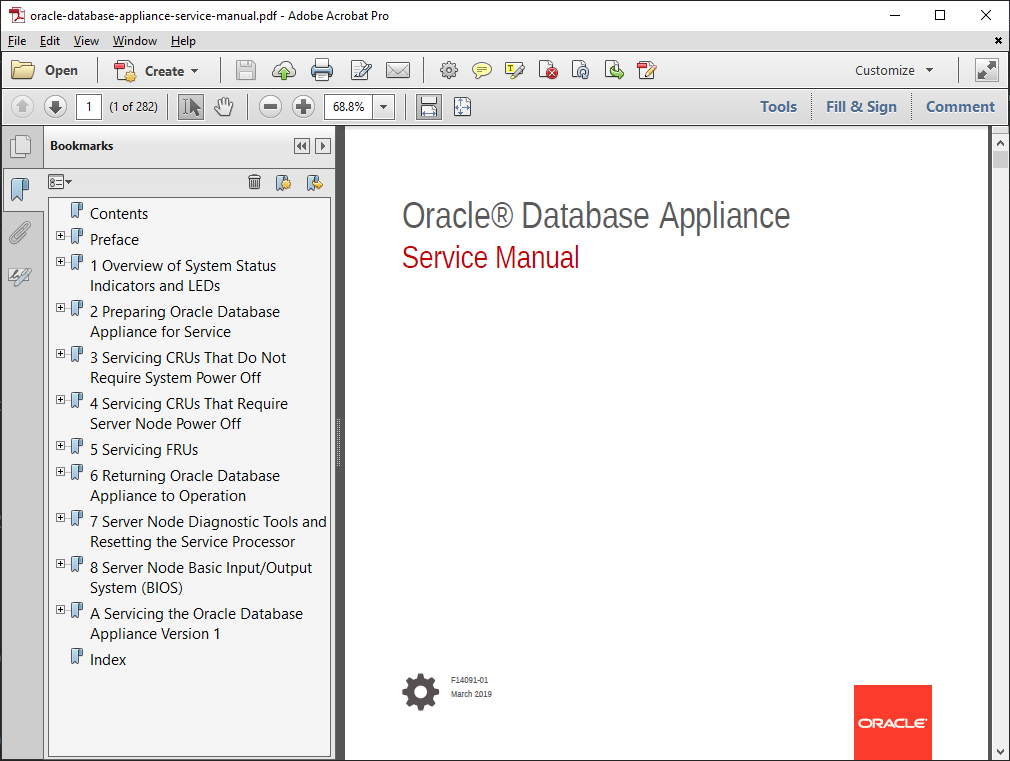
Task: Select the Highlight Text tool
Action: pyautogui.click(x=515, y=70)
